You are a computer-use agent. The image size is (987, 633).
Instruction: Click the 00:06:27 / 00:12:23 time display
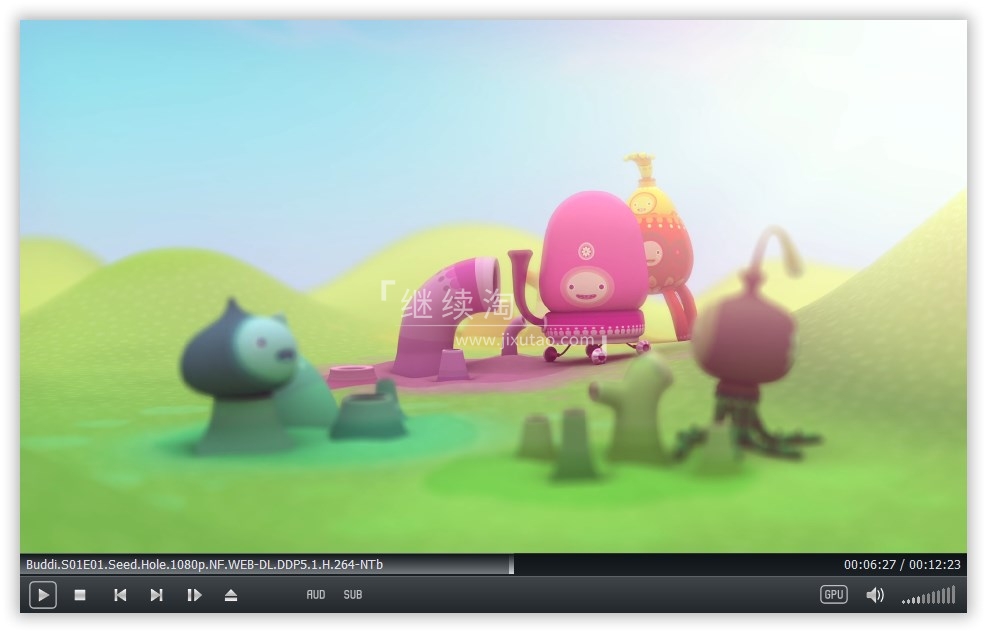point(901,565)
